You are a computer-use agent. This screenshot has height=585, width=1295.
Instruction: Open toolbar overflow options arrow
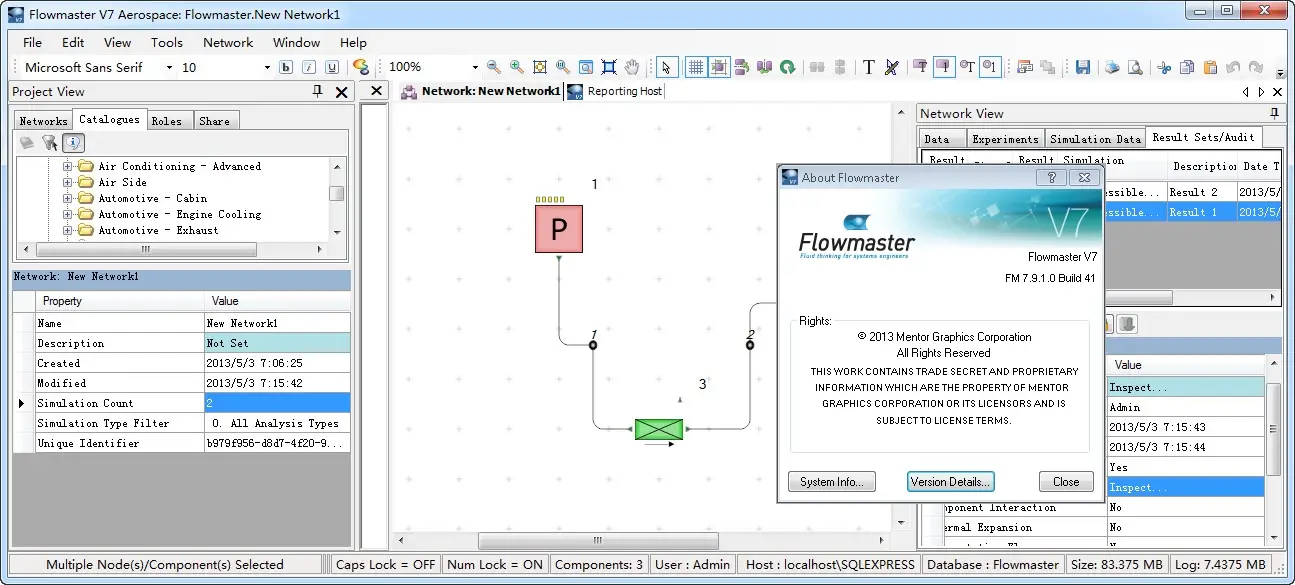(1281, 72)
